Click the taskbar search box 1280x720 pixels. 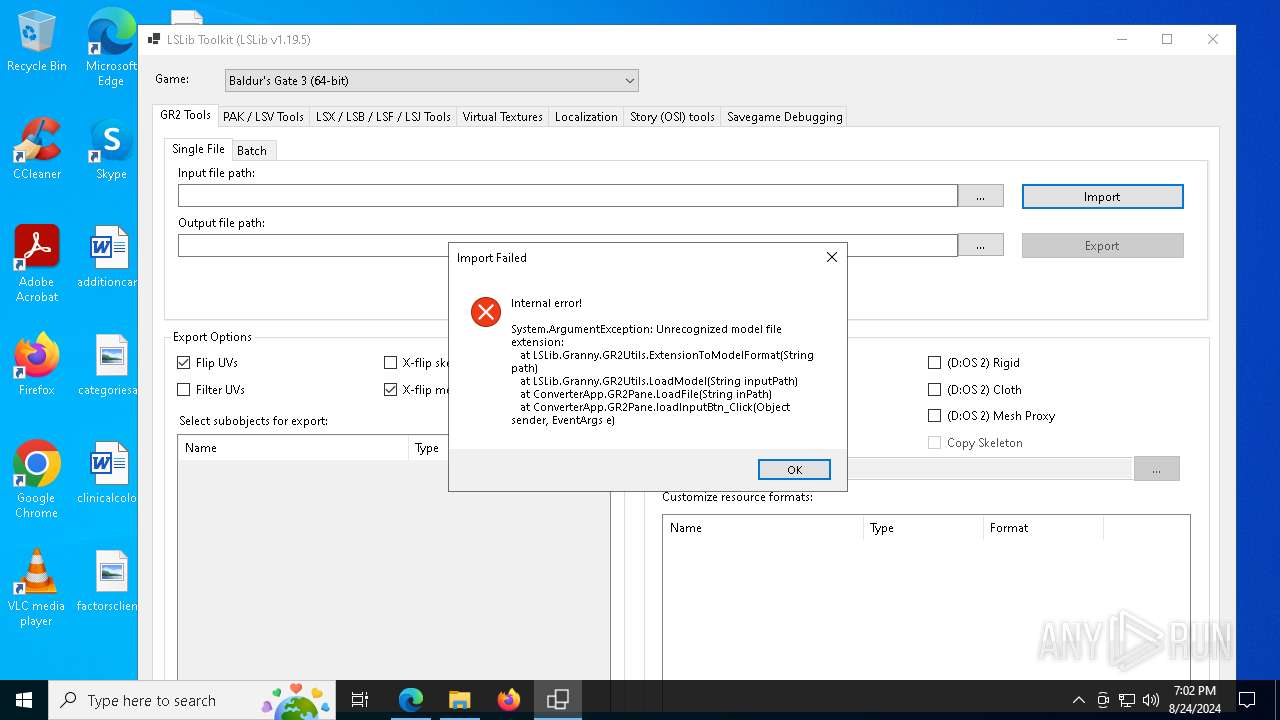click(192, 700)
